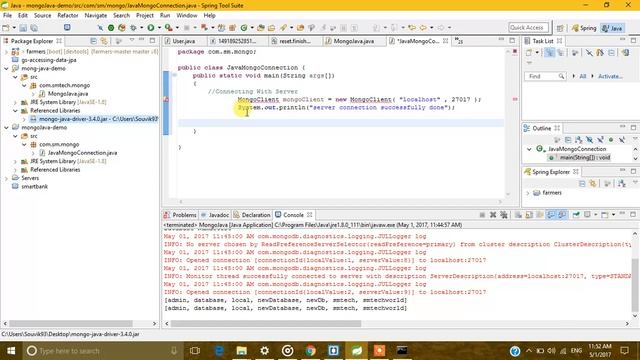Toggle Scroll Lock in Console toolbar
Image resolution: width=640 pixels, height=360 pixels.
pos(529,215)
